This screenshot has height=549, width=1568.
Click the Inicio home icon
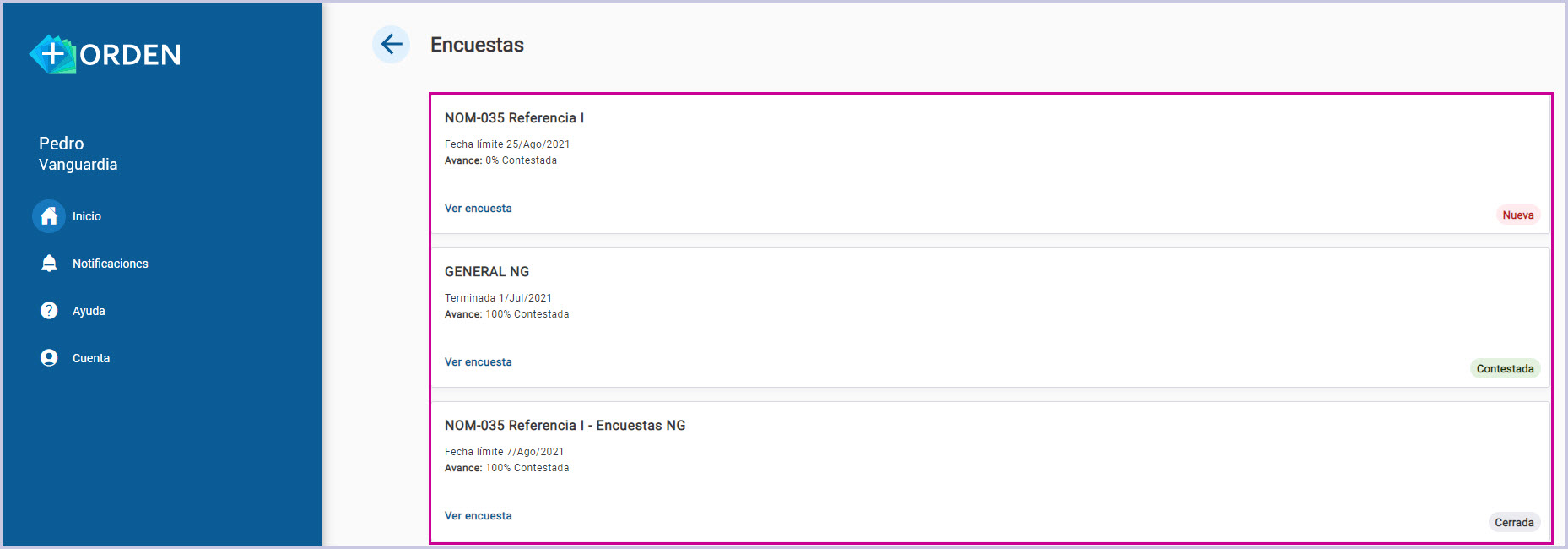49,216
